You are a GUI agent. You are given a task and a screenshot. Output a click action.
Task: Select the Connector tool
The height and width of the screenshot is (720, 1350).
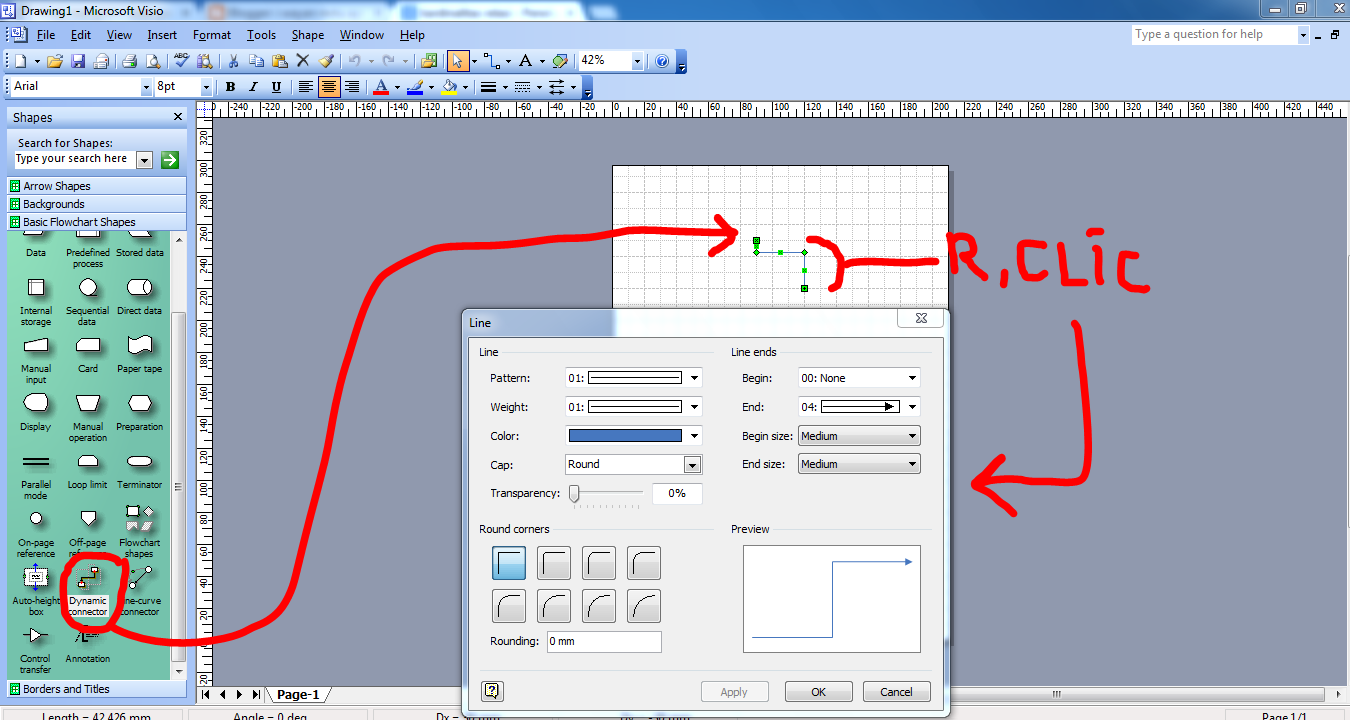490,61
